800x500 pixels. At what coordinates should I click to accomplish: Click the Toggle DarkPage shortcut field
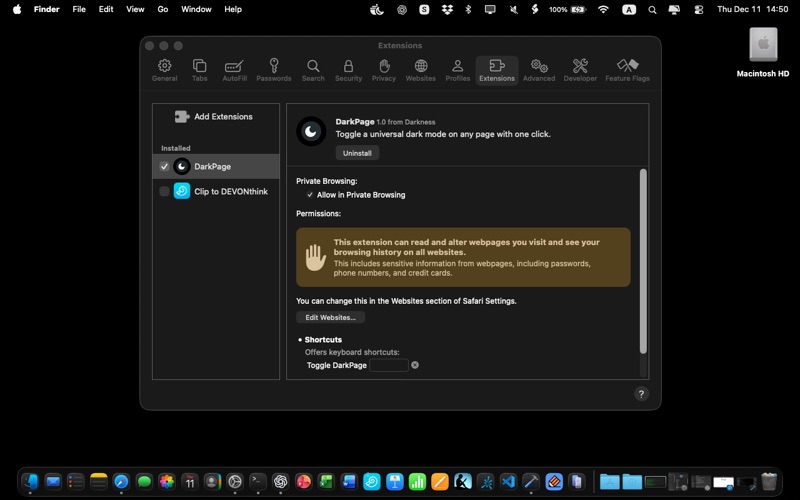tap(389, 365)
